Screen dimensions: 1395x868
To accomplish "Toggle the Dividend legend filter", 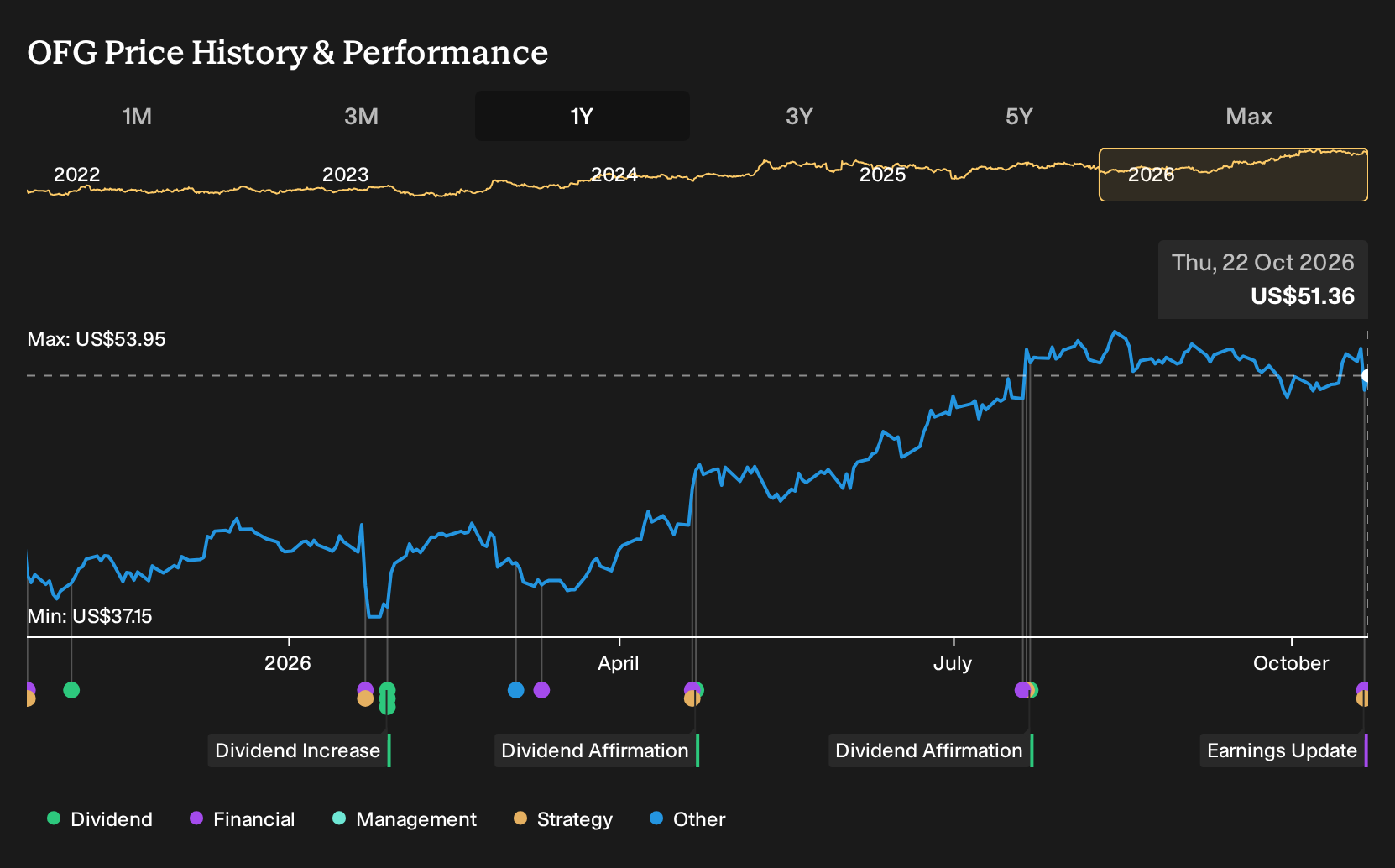I will [x=100, y=819].
